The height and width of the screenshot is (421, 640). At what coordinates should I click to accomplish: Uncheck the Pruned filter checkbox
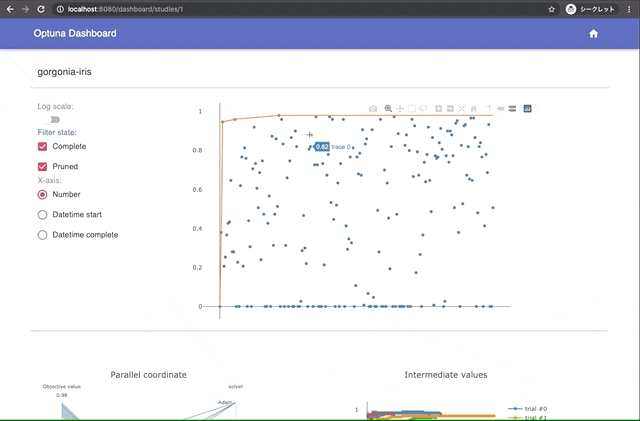point(42,167)
